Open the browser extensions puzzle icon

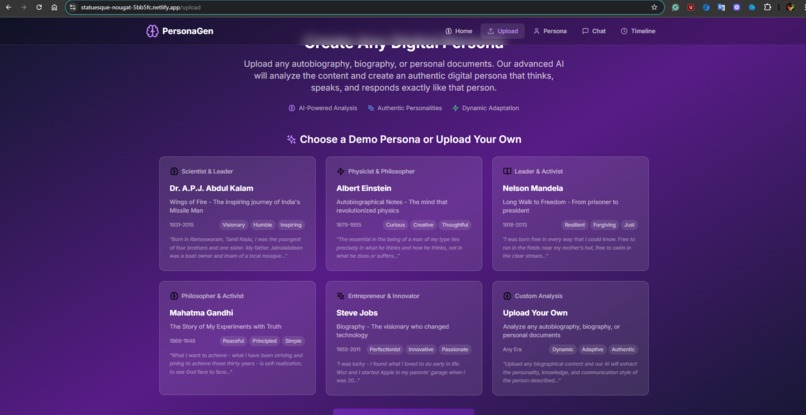(x=767, y=7)
